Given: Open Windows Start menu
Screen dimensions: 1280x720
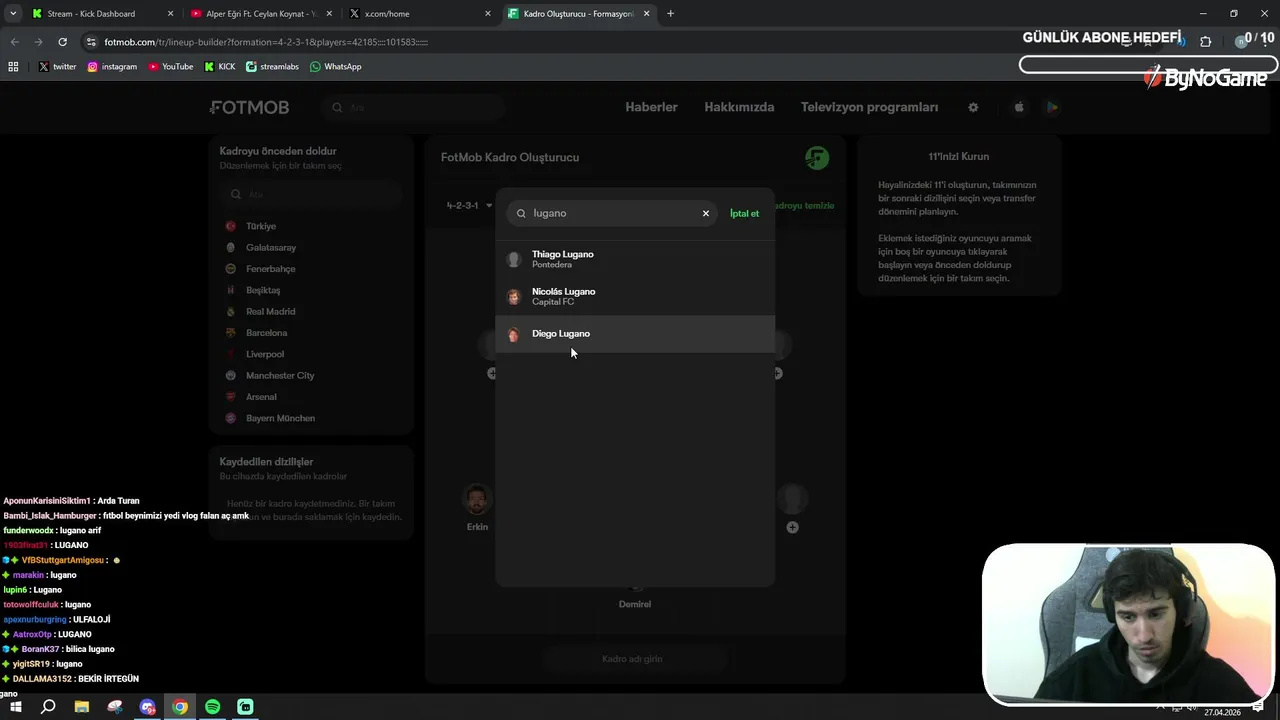Looking at the screenshot, I should coord(15,707).
